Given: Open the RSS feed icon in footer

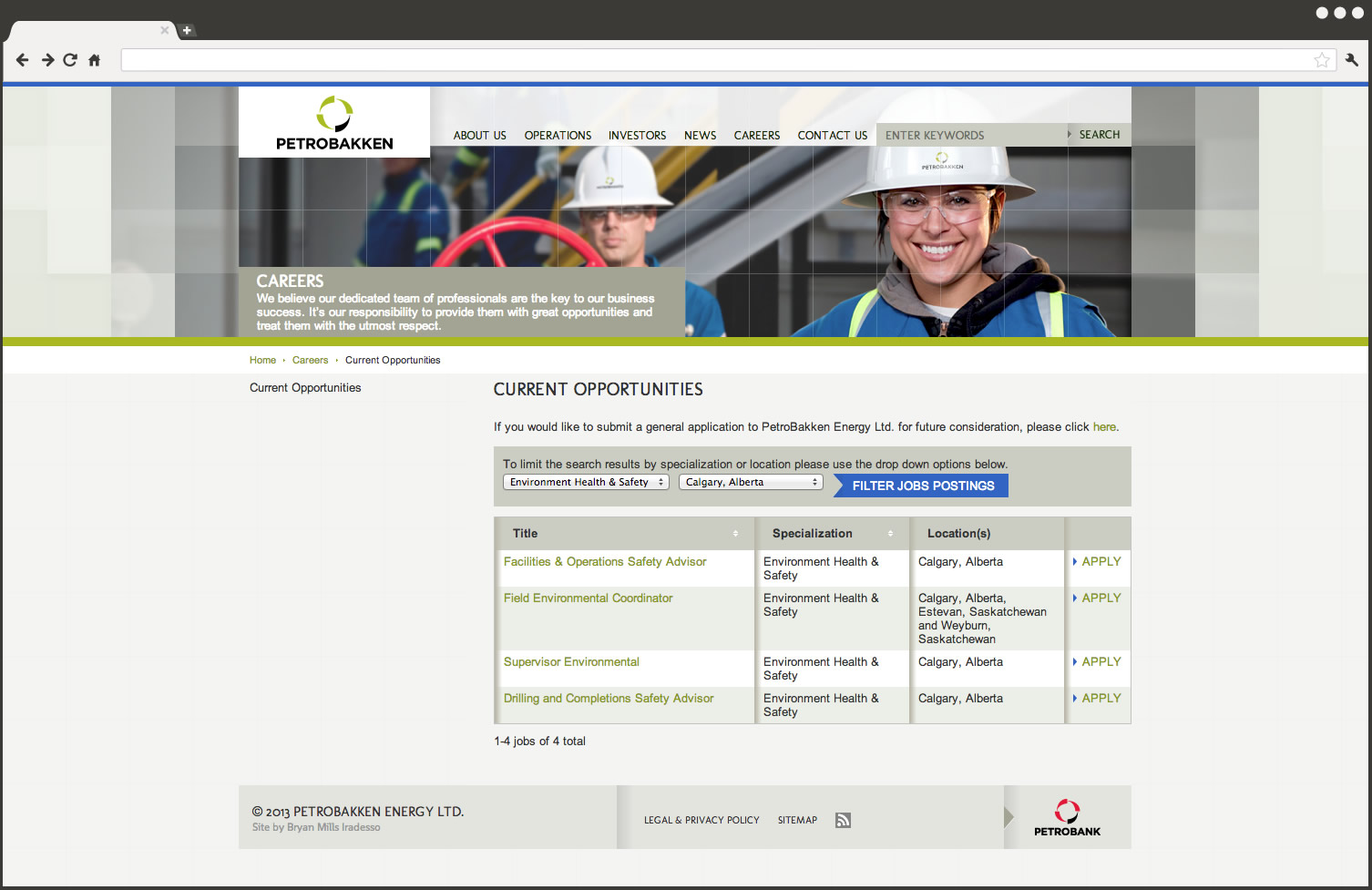Looking at the screenshot, I should (x=843, y=820).
